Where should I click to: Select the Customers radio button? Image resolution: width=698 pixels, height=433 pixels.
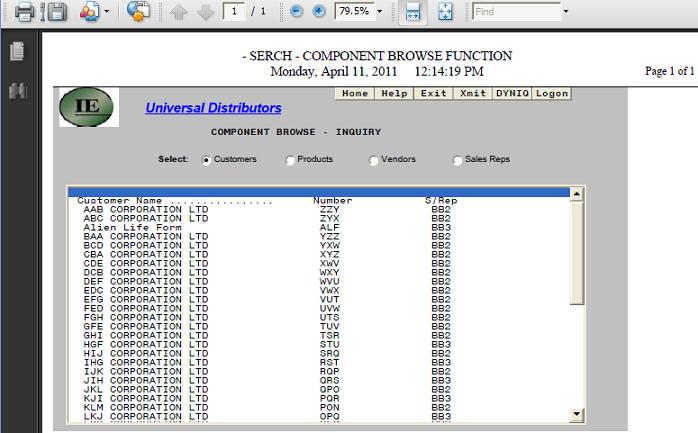pyautogui.click(x=206, y=160)
